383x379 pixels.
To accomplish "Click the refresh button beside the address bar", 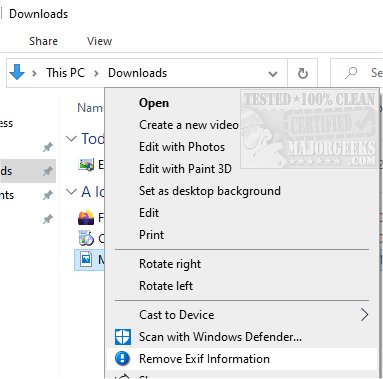I will pyautogui.click(x=302, y=73).
